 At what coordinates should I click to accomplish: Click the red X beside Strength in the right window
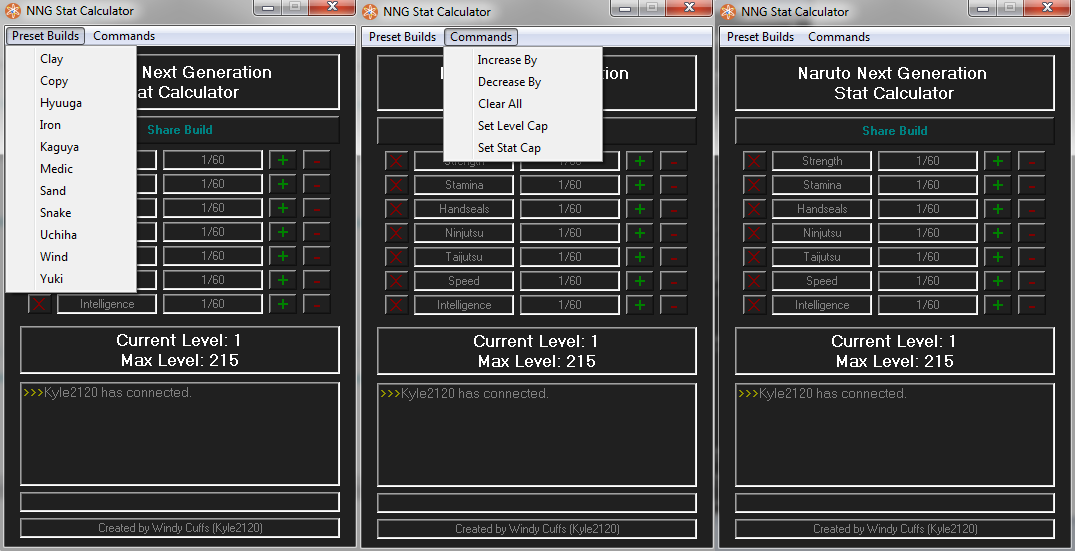pos(754,161)
